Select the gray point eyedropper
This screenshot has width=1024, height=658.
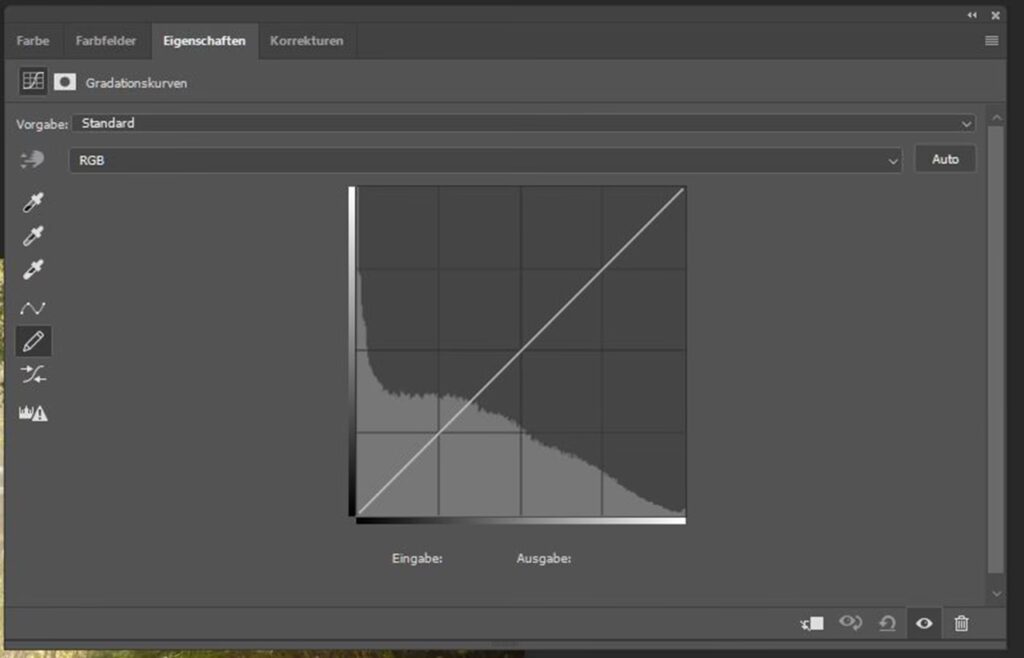(33, 237)
